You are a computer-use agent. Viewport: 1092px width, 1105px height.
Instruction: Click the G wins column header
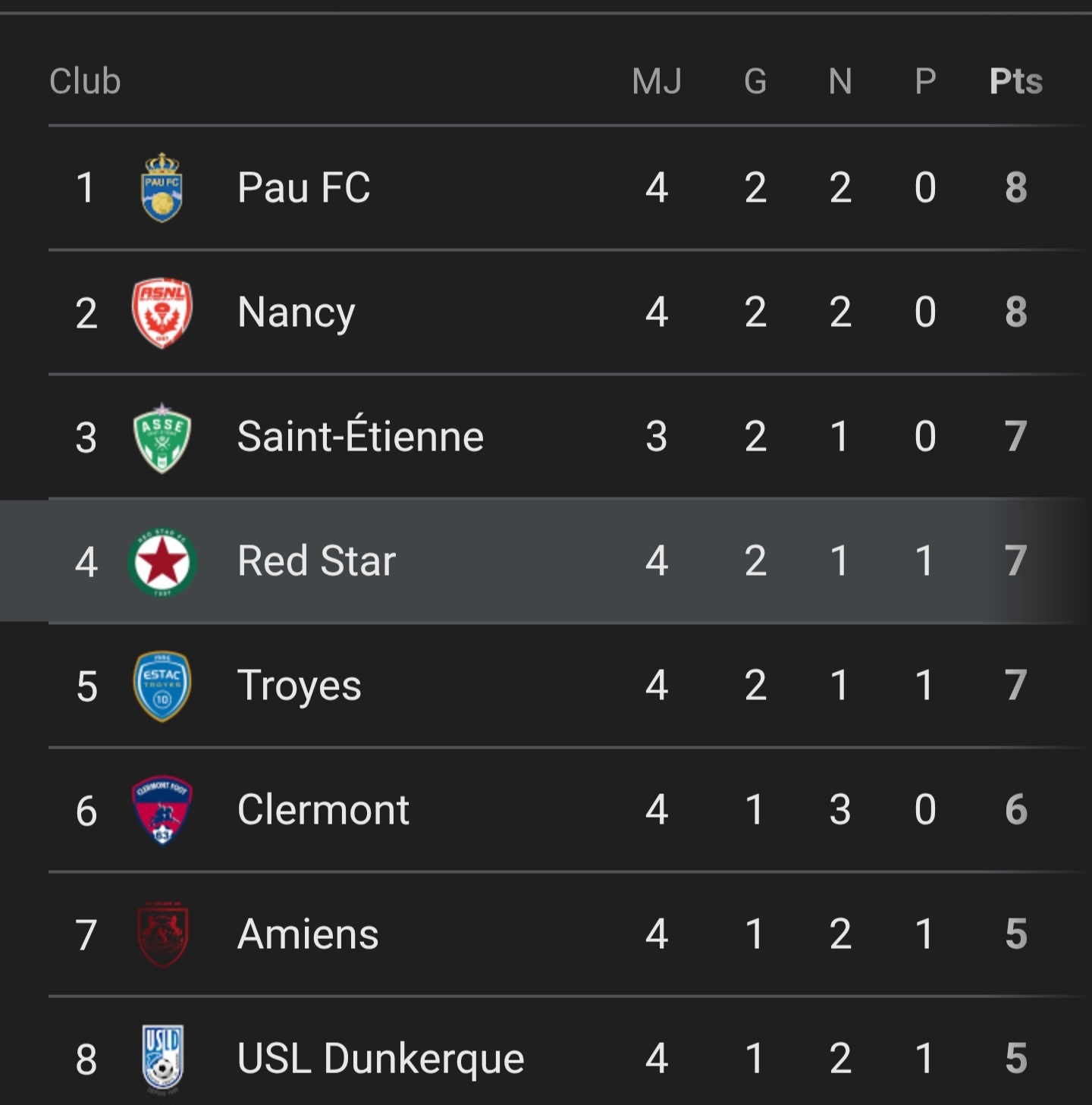click(755, 81)
